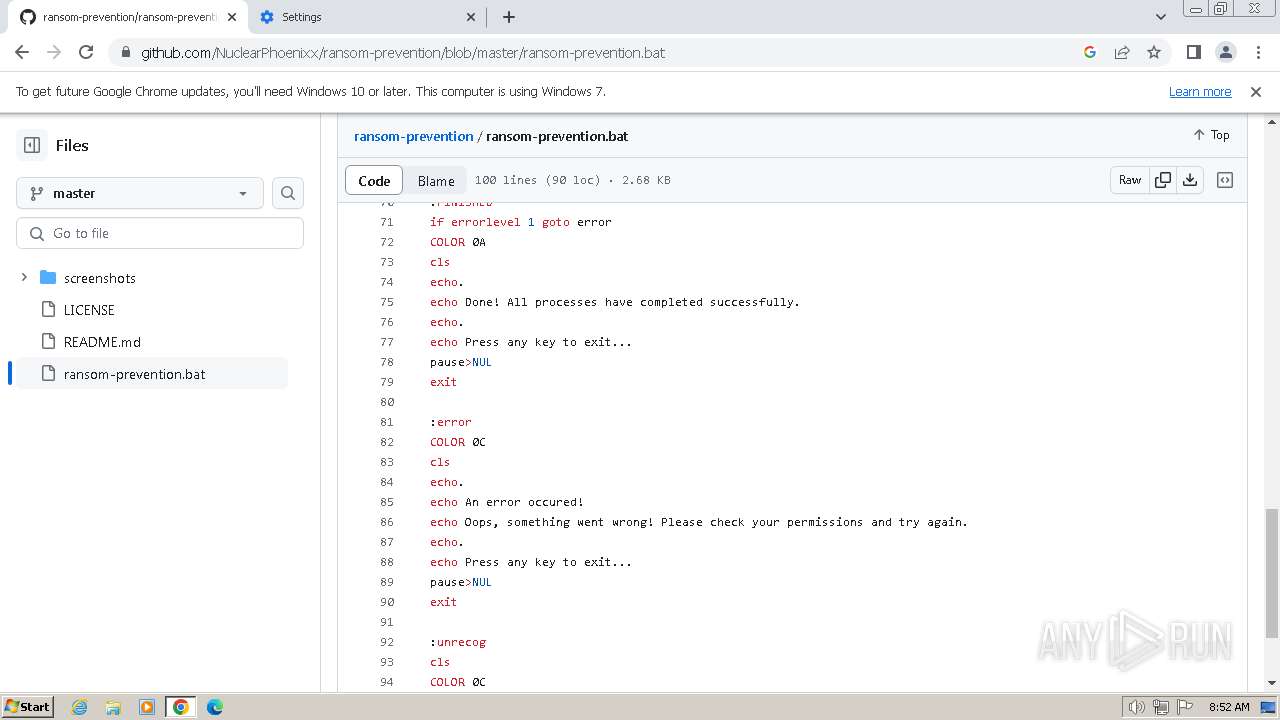Bookmark this page star icon

pyautogui.click(x=1154, y=52)
